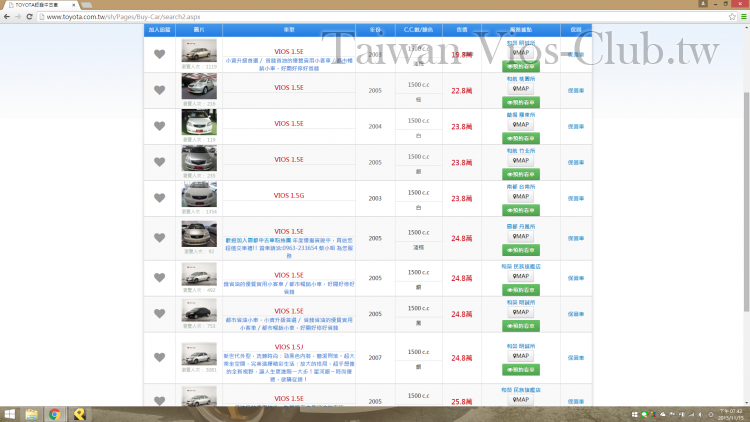This screenshot has height=422, width=750.
Task: Book a viewing for the black 24.8萬 VIOS
Action: 521,326
